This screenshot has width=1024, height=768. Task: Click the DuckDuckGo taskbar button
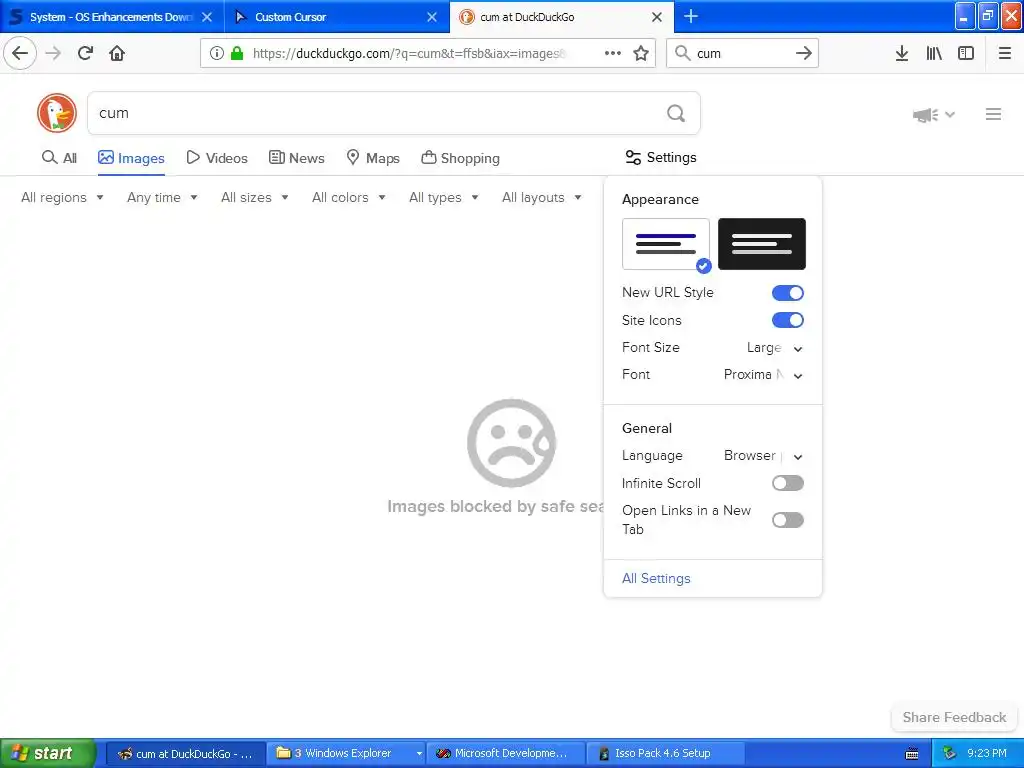(x=185, y=754)
